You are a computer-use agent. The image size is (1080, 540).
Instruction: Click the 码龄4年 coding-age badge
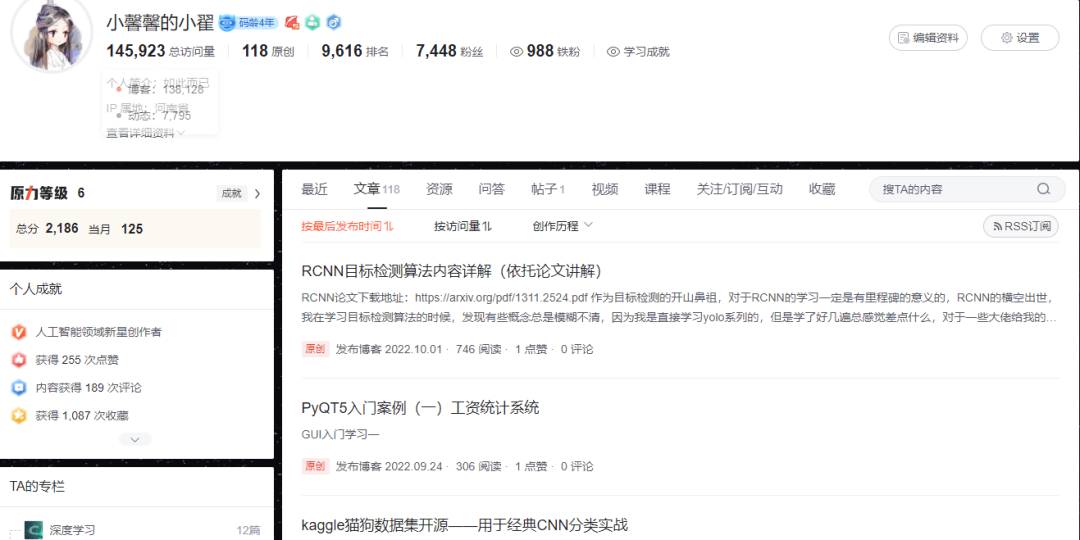point(249,23)
